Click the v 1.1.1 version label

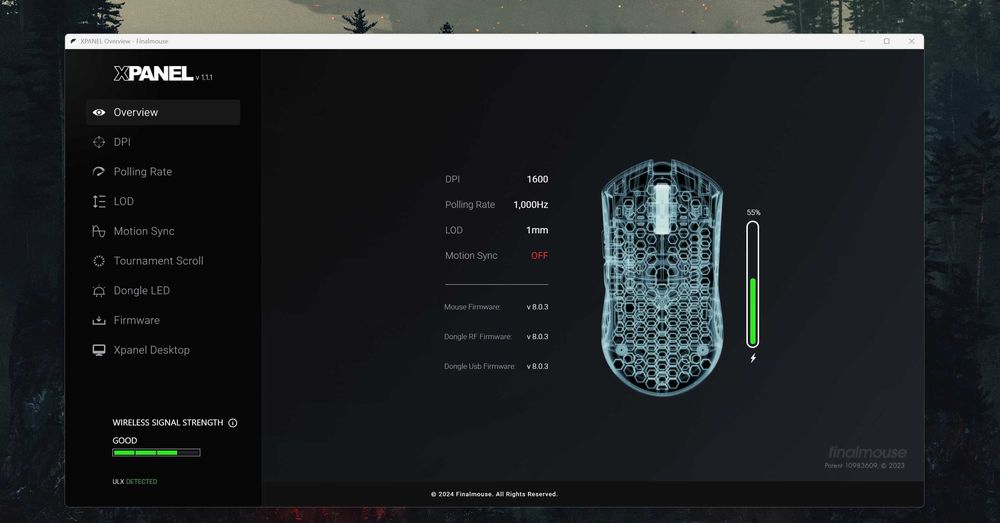[x=204, y=77]
